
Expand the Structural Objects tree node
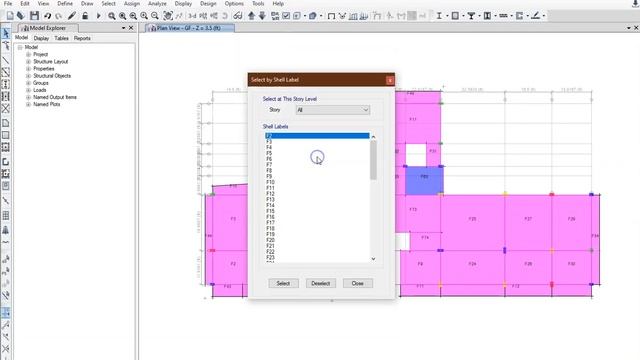(x=28, y=76)
